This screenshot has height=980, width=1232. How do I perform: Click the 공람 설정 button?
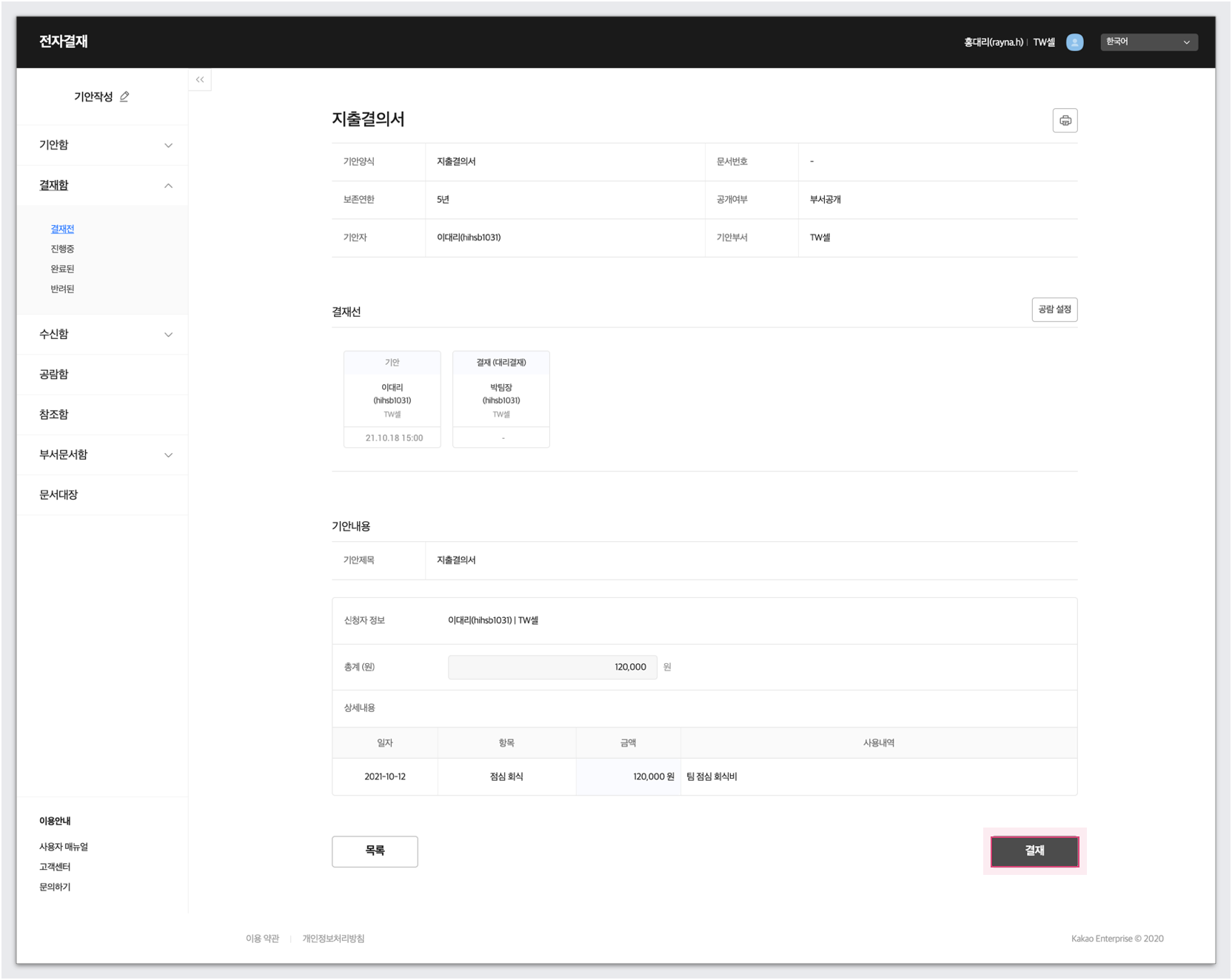click(1054, 309)
